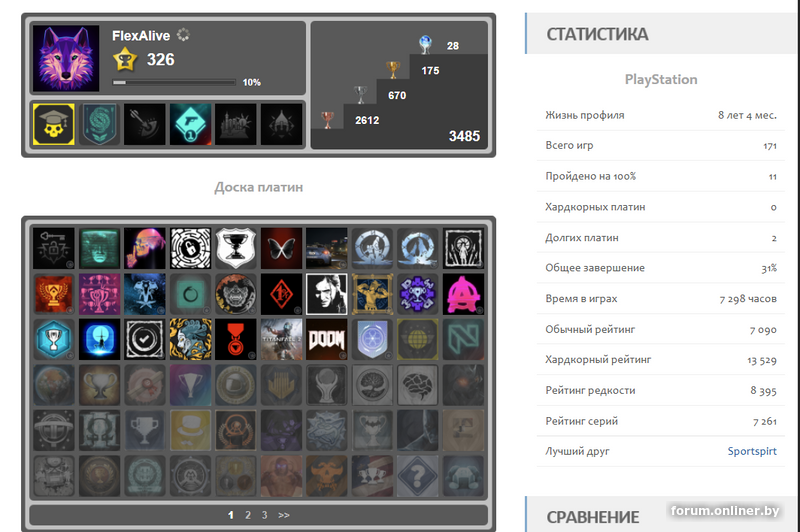
Task: Click the platinum trophy count icon
Action: [x=425, y=44]
